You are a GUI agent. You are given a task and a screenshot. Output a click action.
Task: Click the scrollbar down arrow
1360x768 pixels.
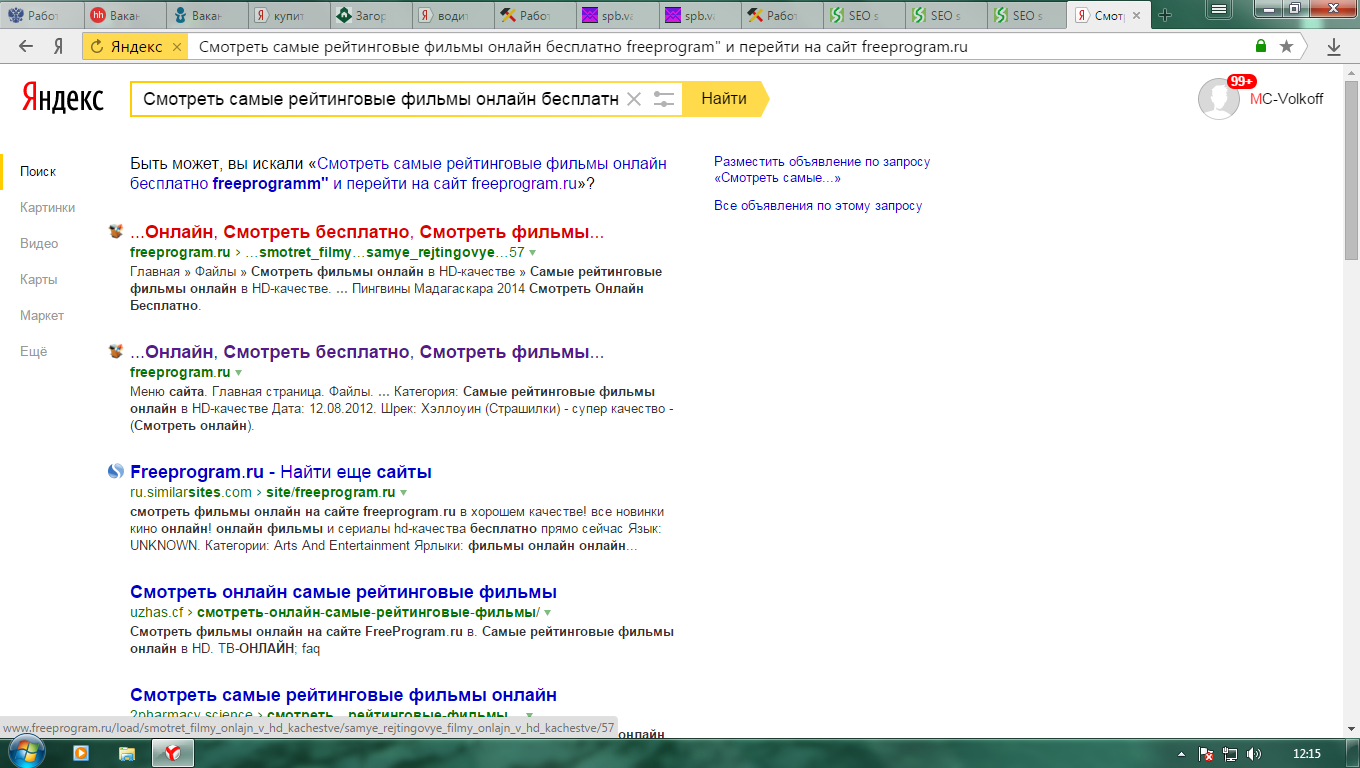1351,729
